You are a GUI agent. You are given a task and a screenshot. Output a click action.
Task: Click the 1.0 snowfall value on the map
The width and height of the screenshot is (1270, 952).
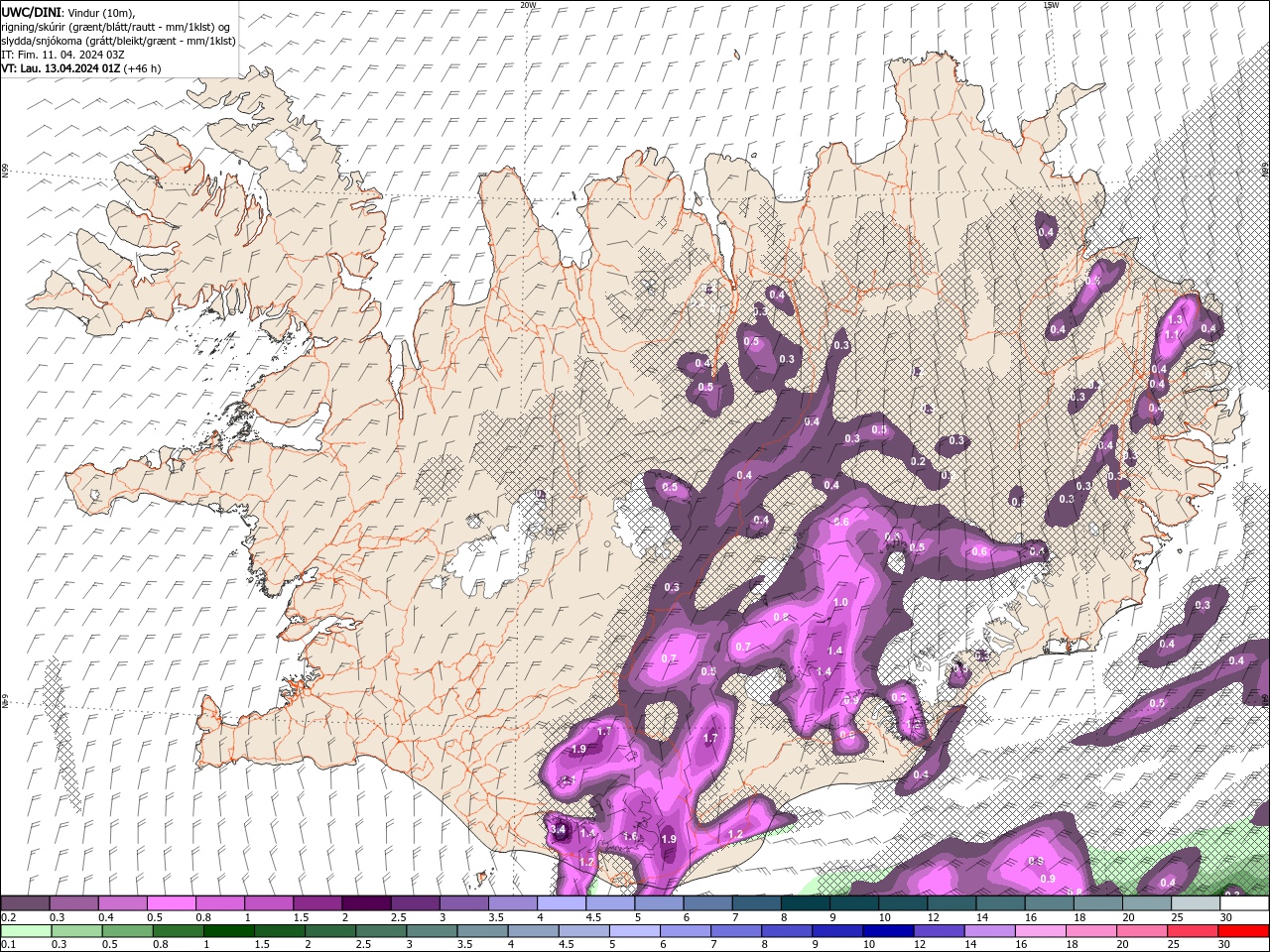840,603
